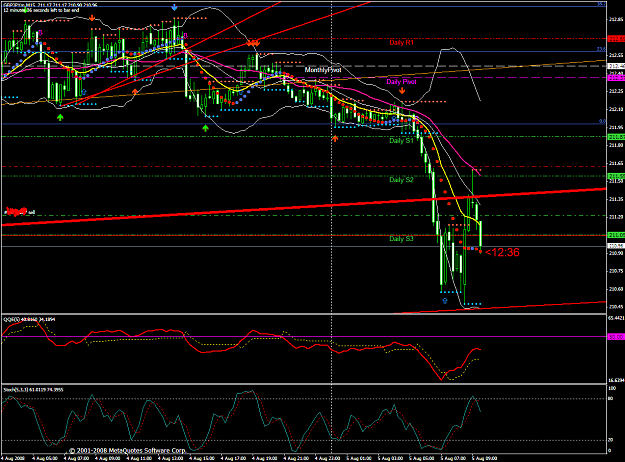Click the 0.0 Fibonacci level label
Screen dimensions: 625x462
coord(602,121)
